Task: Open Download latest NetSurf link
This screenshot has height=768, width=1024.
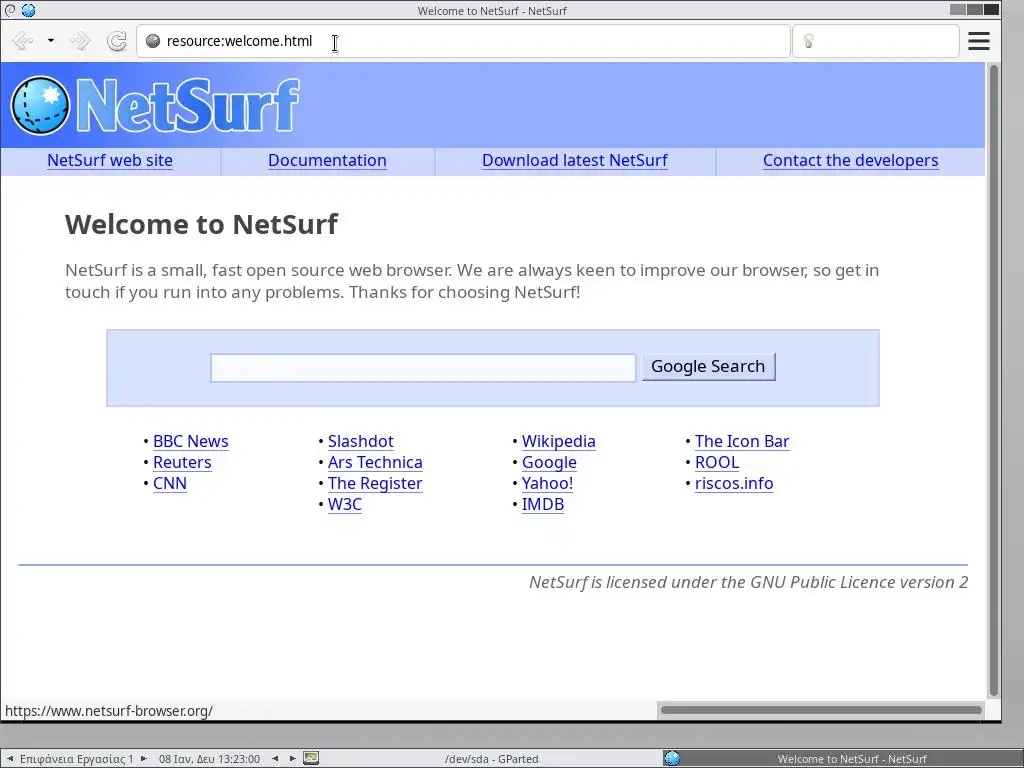Action: coord(575,161)
